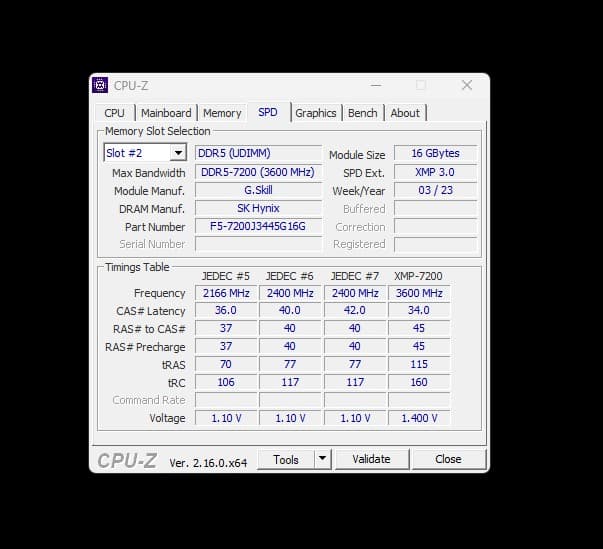Click the 160 tRC cell
The width and height of the screenshot is (603, 549).
click(x=419, y=382)
